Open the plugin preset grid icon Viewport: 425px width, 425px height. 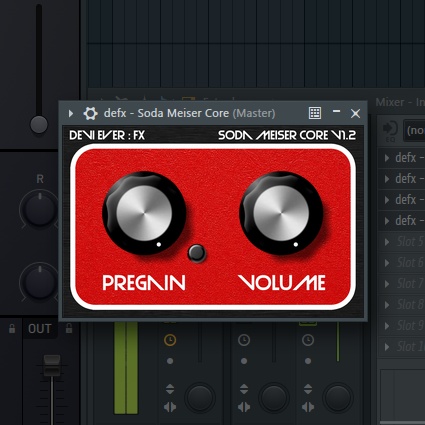coord(315,113)
